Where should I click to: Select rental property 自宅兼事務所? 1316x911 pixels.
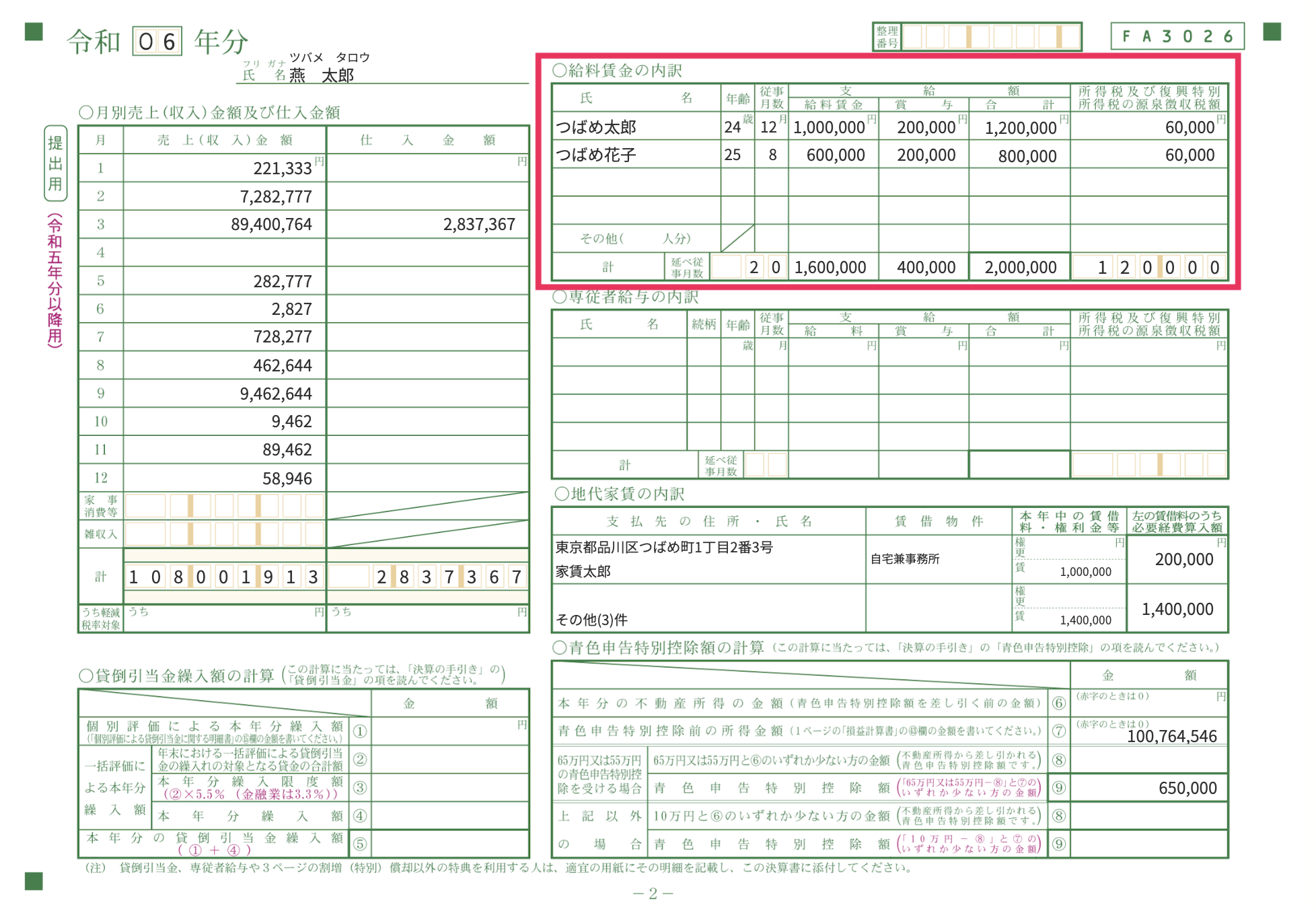pyautogui.click(x=905, y=559)
